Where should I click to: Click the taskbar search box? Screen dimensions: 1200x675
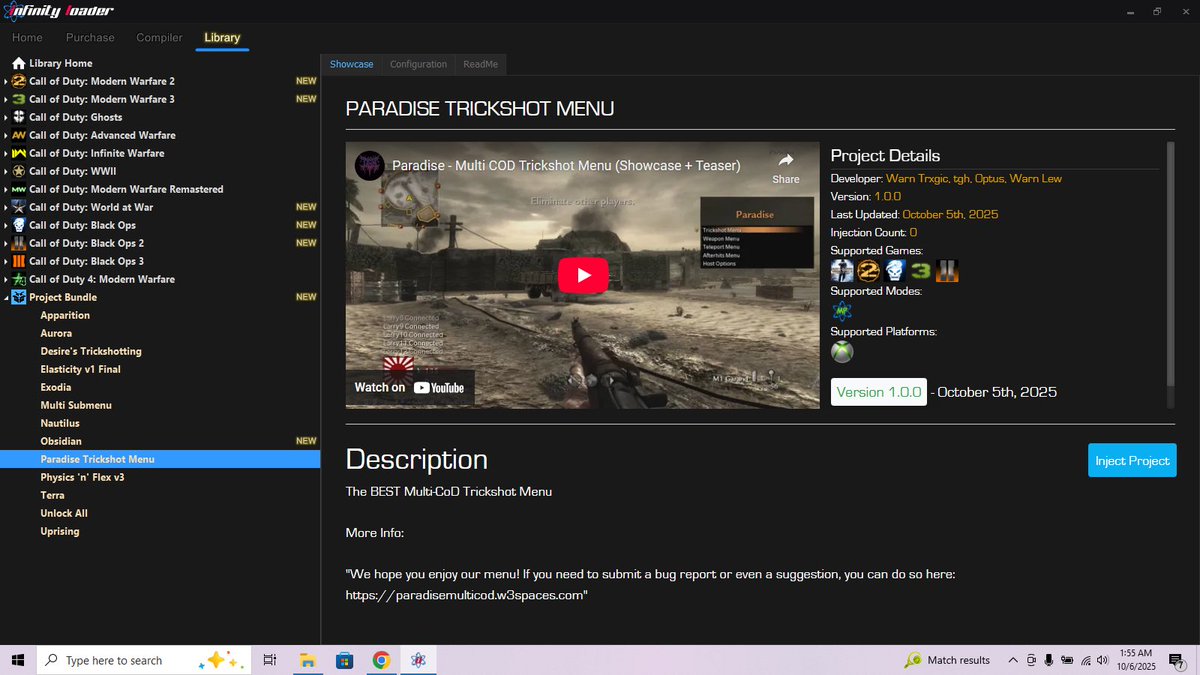pos(143,660)
